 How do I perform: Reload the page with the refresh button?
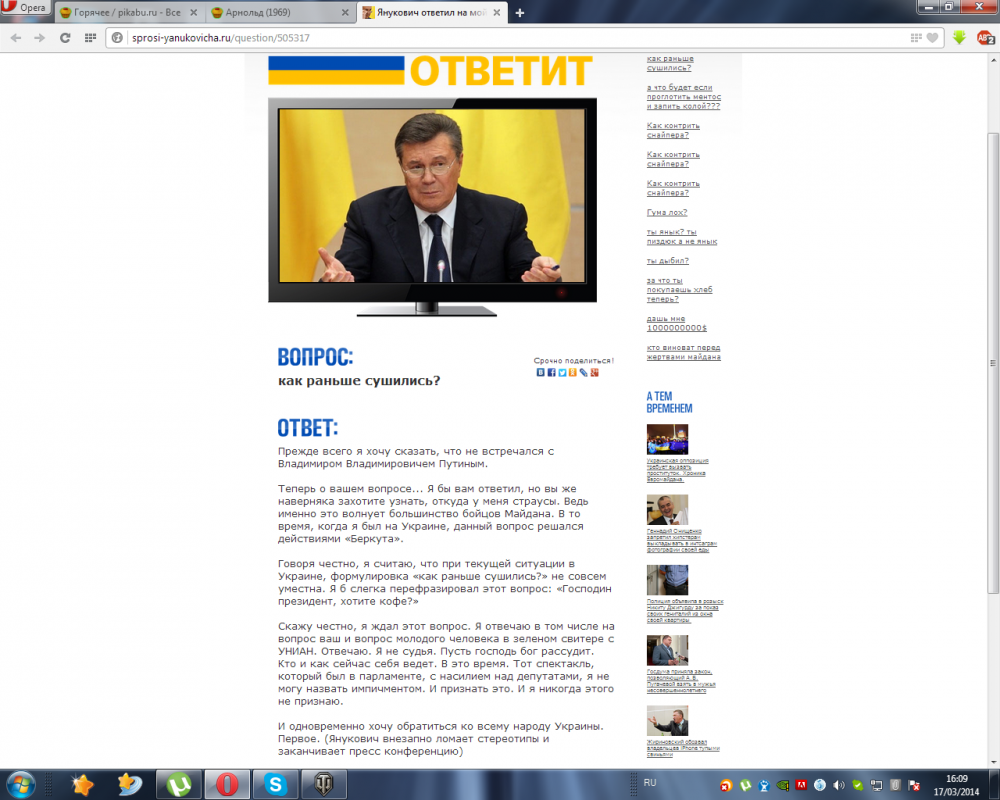coord(65,38)
